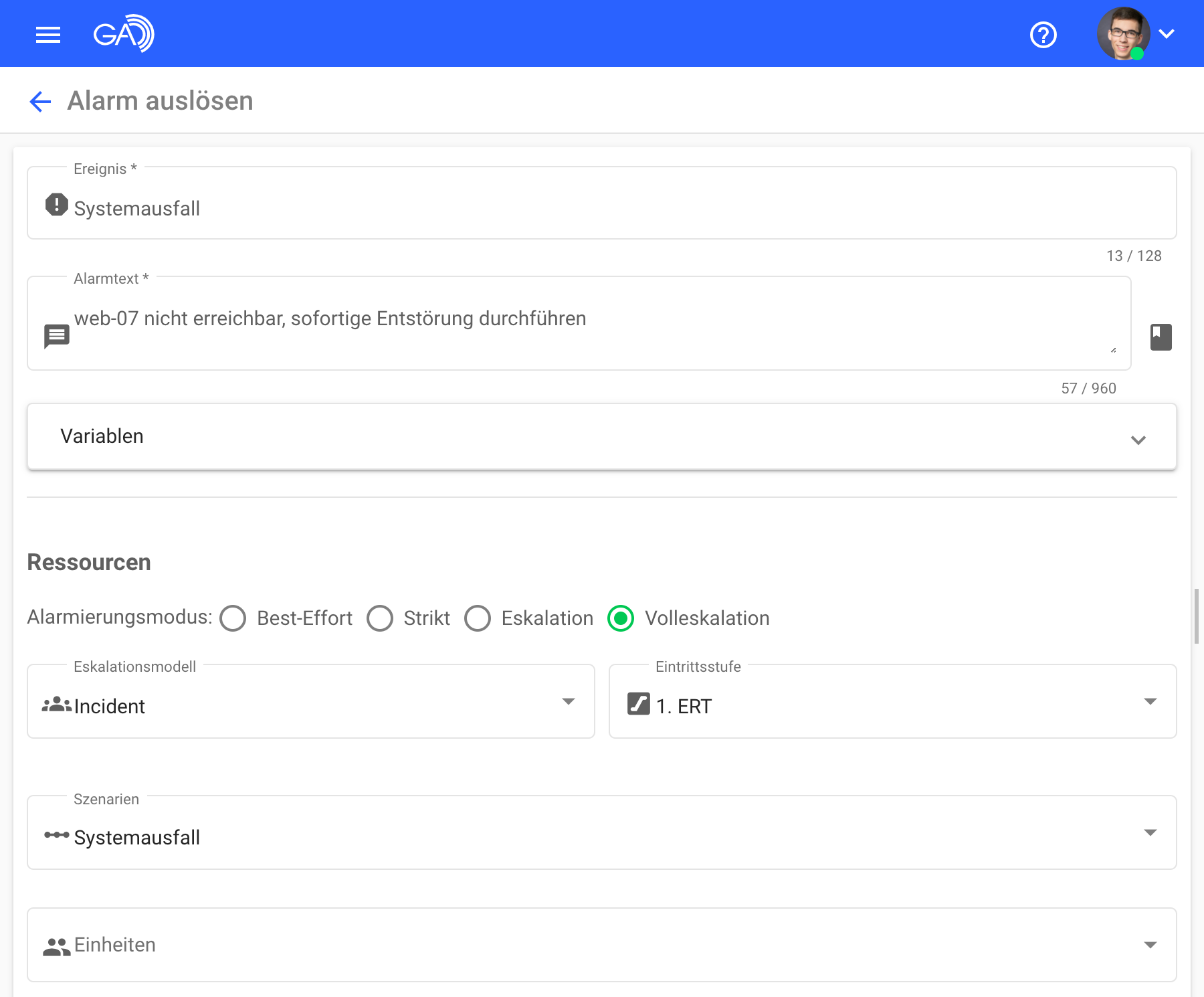Click the GA logo in header

(124, 33)
